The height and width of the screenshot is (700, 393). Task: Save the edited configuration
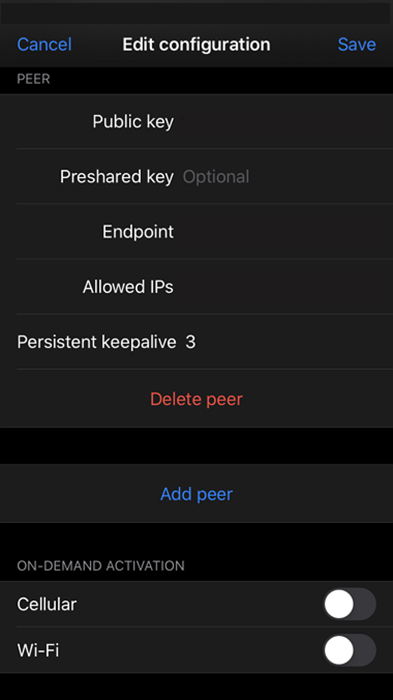coord(356,44)
